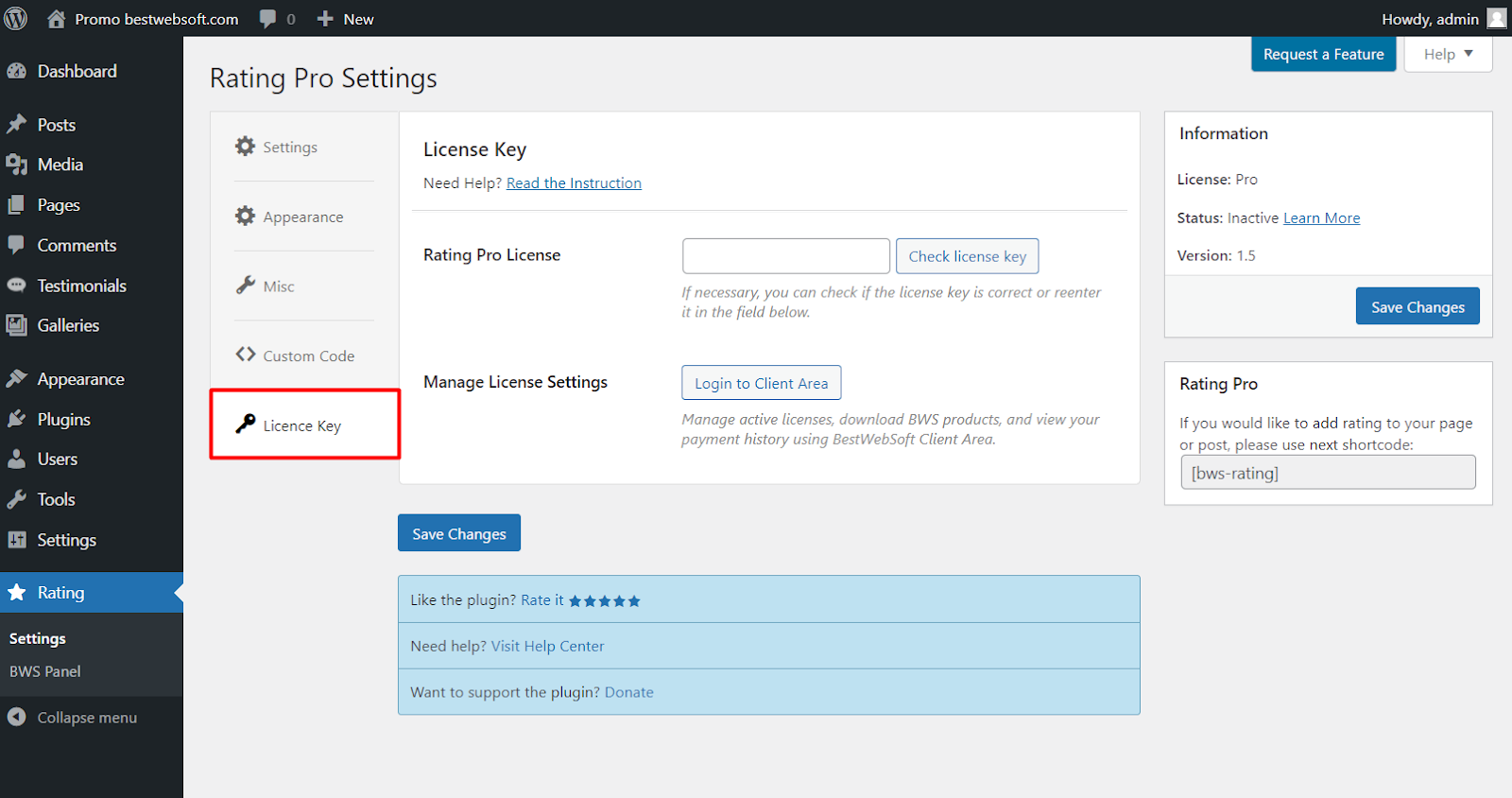Click the code brackets icon for Custom Code
Screen dimensions: 1512x798
[x=246, y=354]
